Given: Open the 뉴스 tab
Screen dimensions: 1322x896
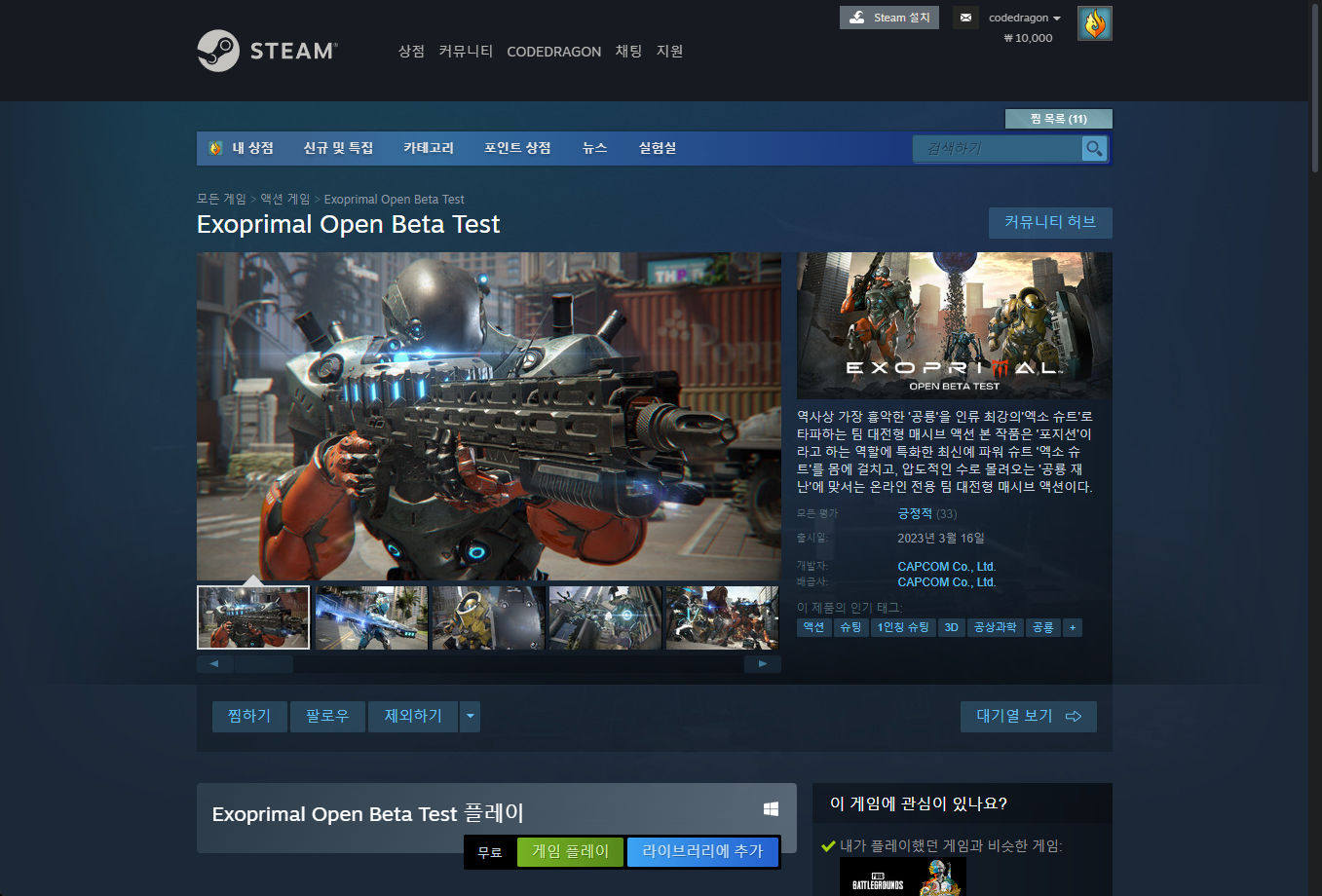Looking at the screenshot, I should click(x=594, y=148).
